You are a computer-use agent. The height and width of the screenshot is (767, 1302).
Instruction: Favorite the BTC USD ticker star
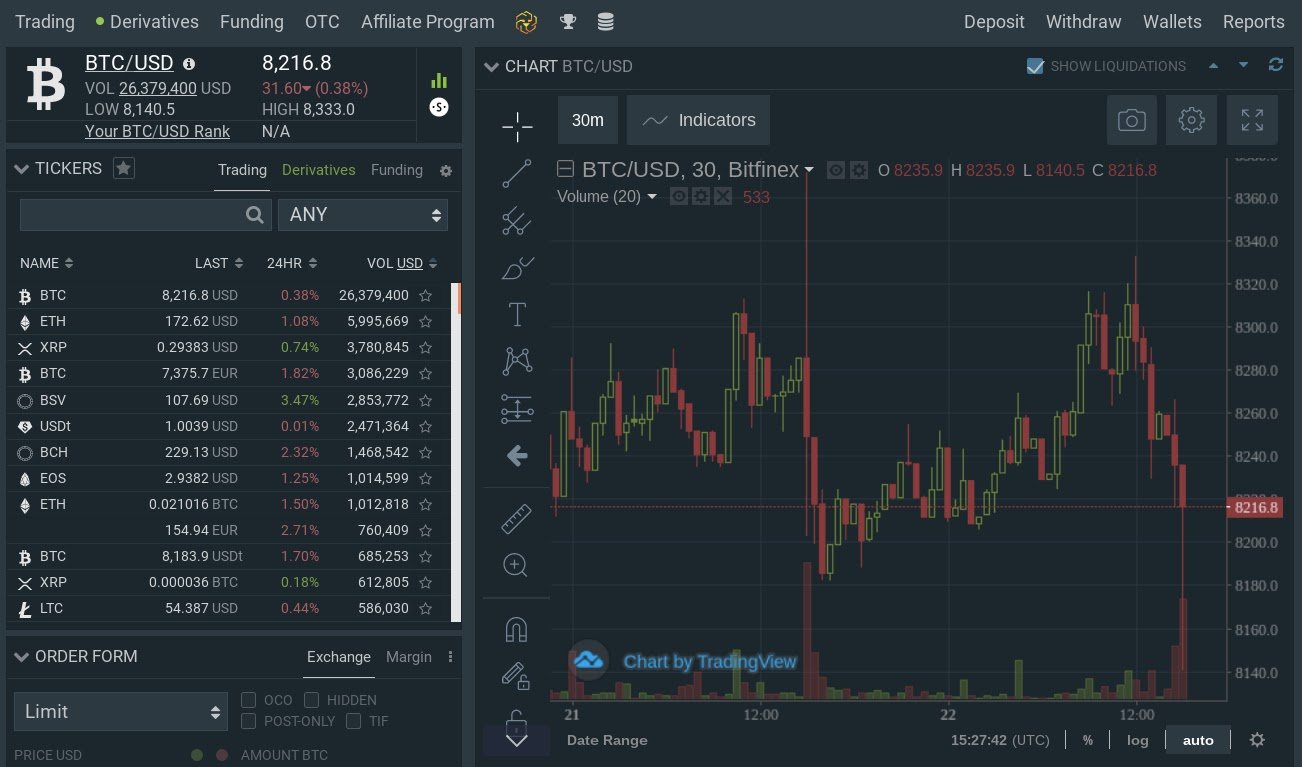pyautogui.click(x=425, y=296)
